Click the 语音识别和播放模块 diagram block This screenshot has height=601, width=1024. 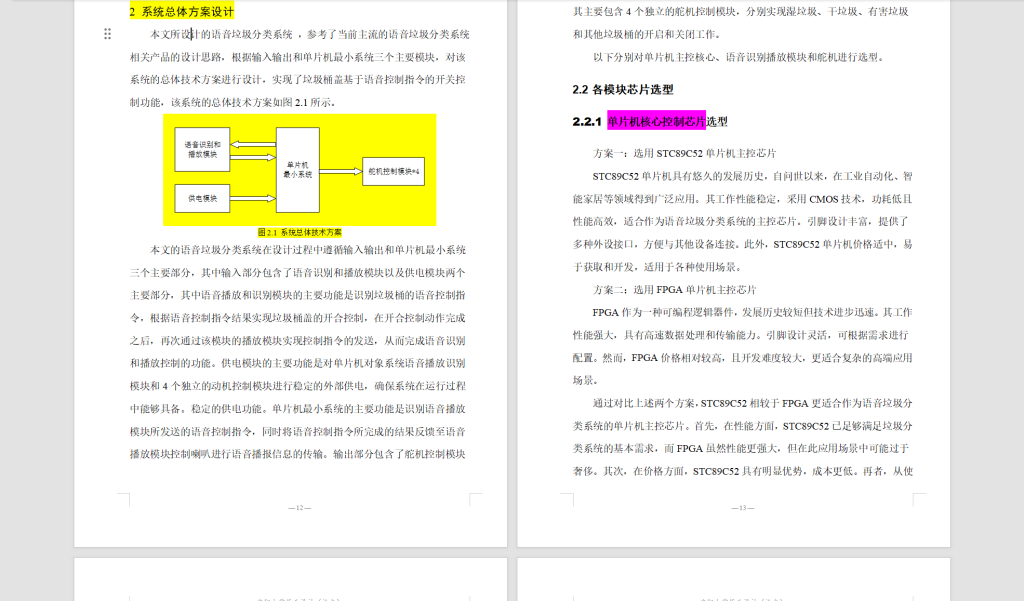click(x=202, y=148)
